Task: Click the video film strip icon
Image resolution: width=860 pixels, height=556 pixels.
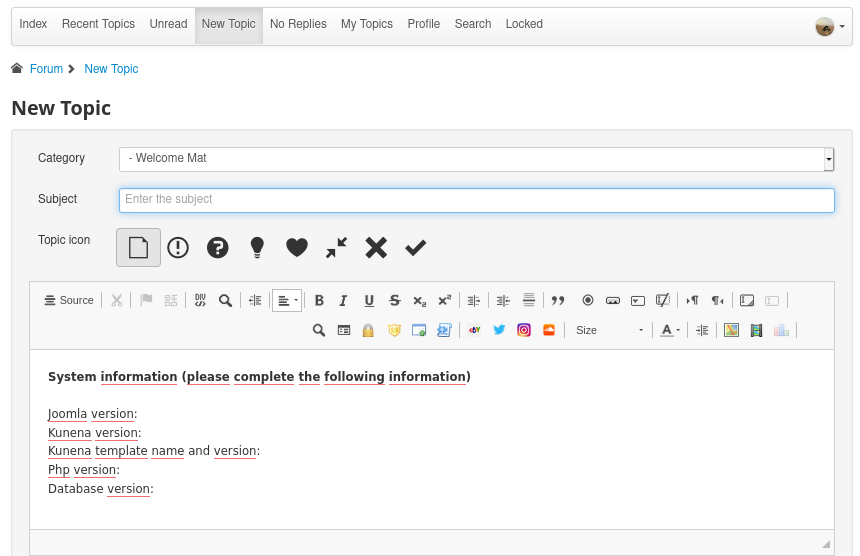Action: point(756,330)
